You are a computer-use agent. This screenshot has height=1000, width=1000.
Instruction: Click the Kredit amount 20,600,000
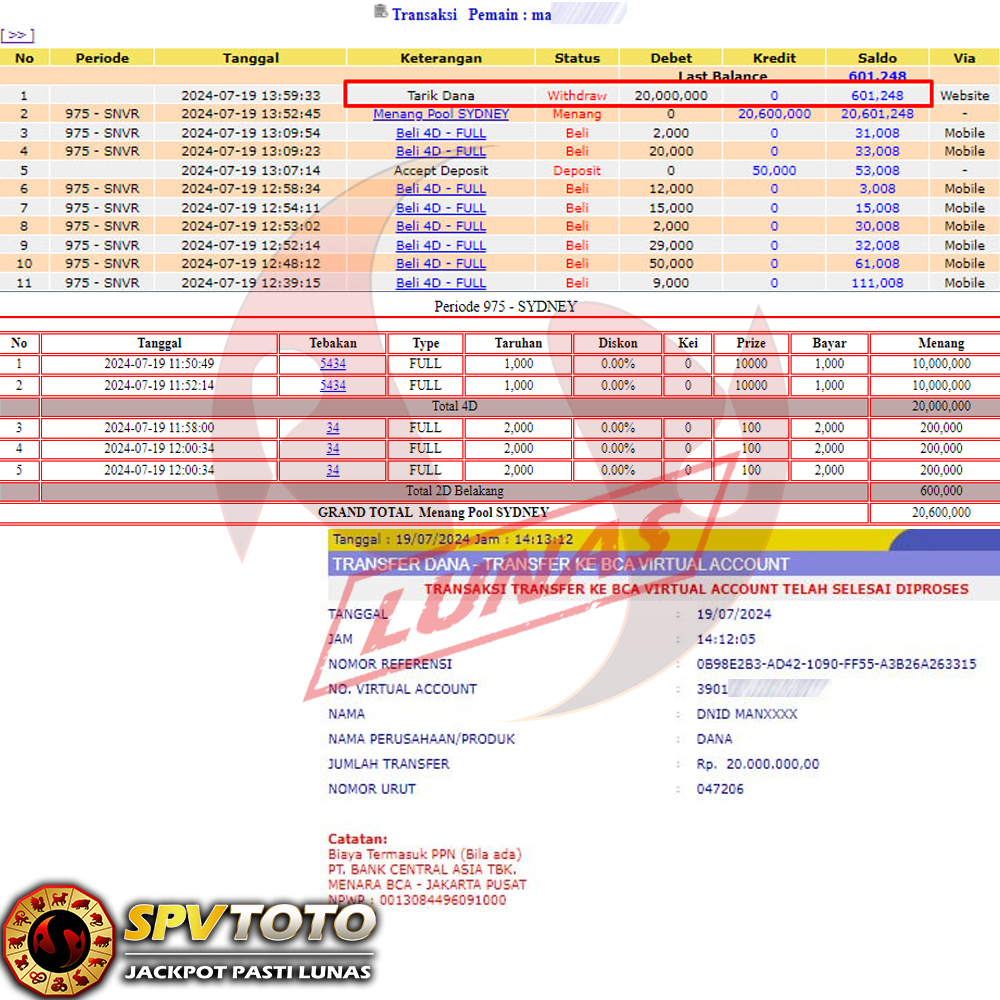774,114
